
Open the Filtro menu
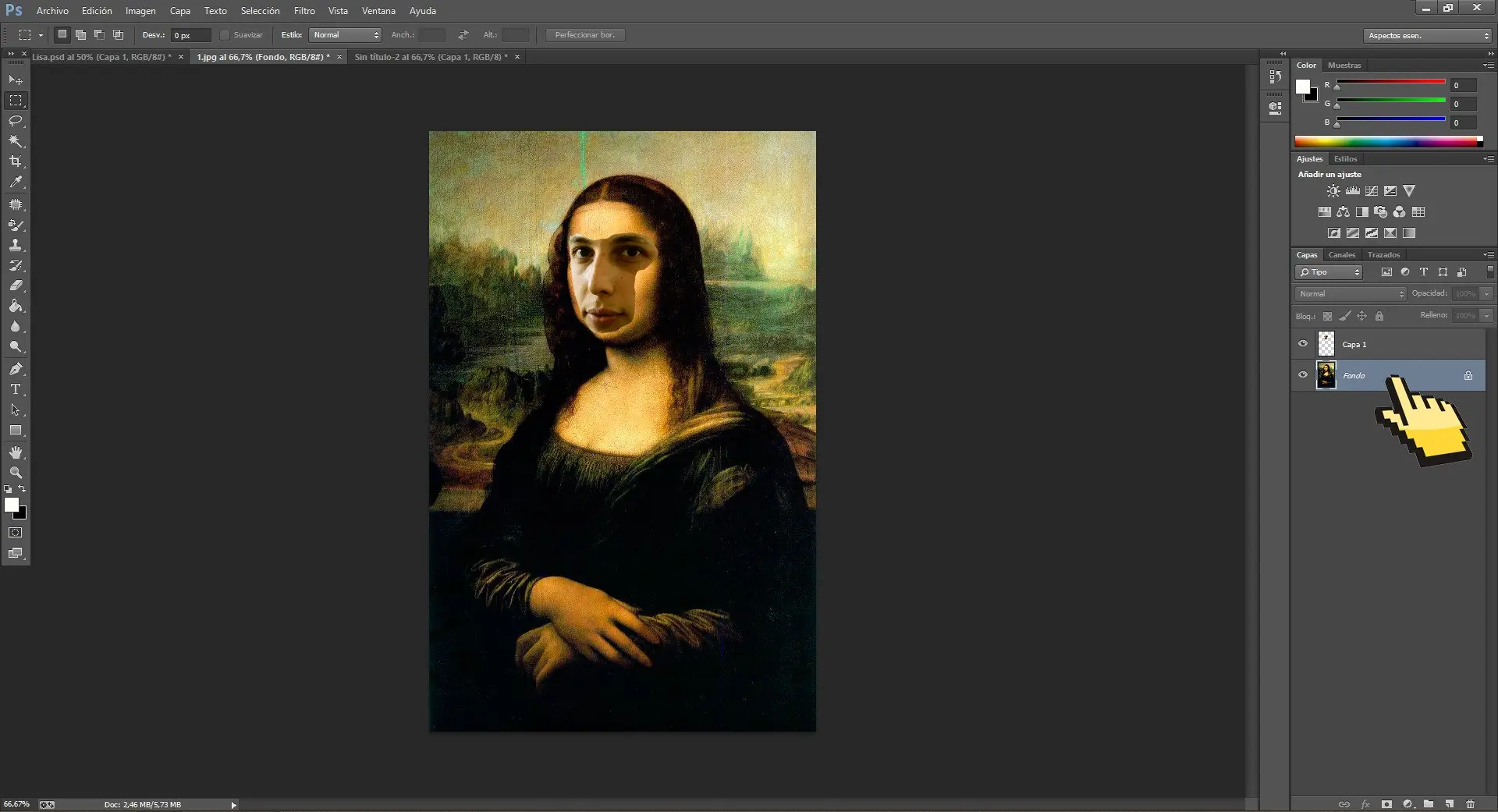[x=304, y=11]
